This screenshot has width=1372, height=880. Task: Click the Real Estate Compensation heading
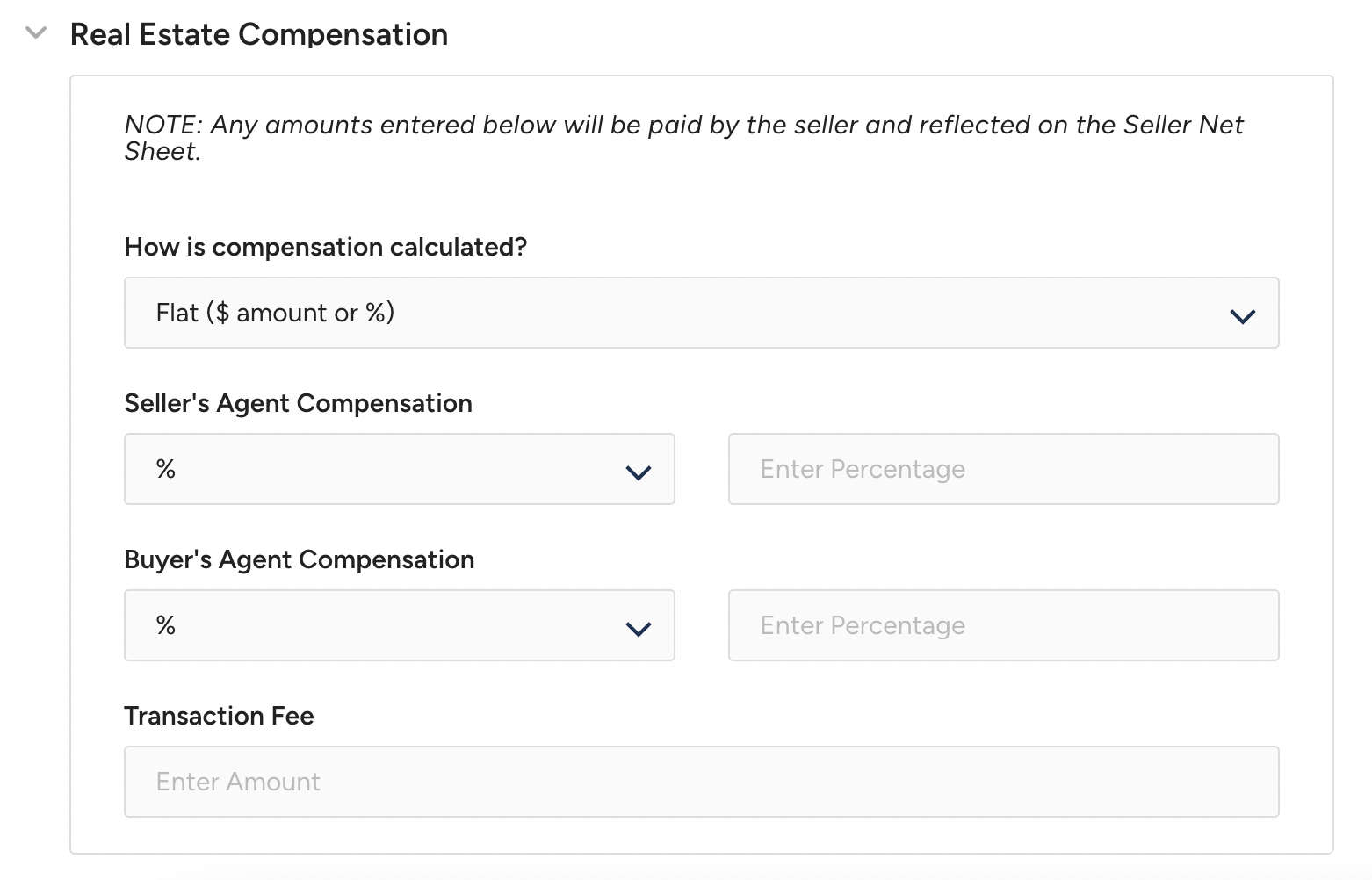tap(258, 34)
